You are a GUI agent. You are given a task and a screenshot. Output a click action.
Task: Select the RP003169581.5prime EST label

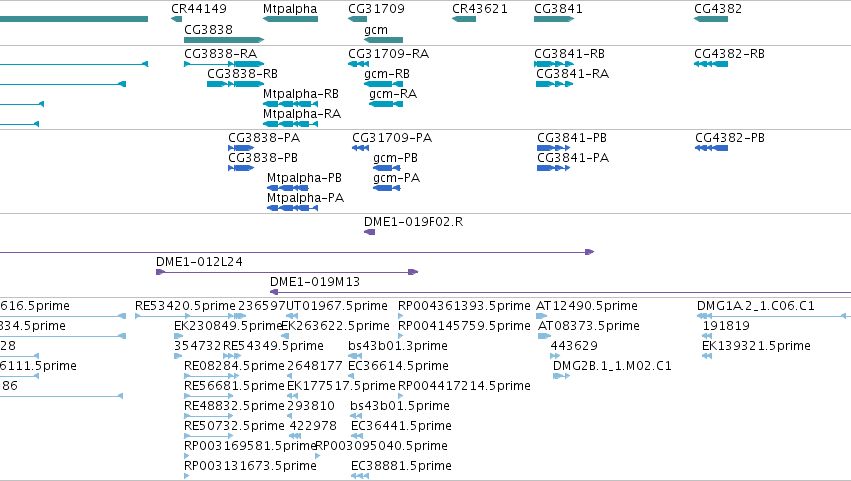[250, 447]
